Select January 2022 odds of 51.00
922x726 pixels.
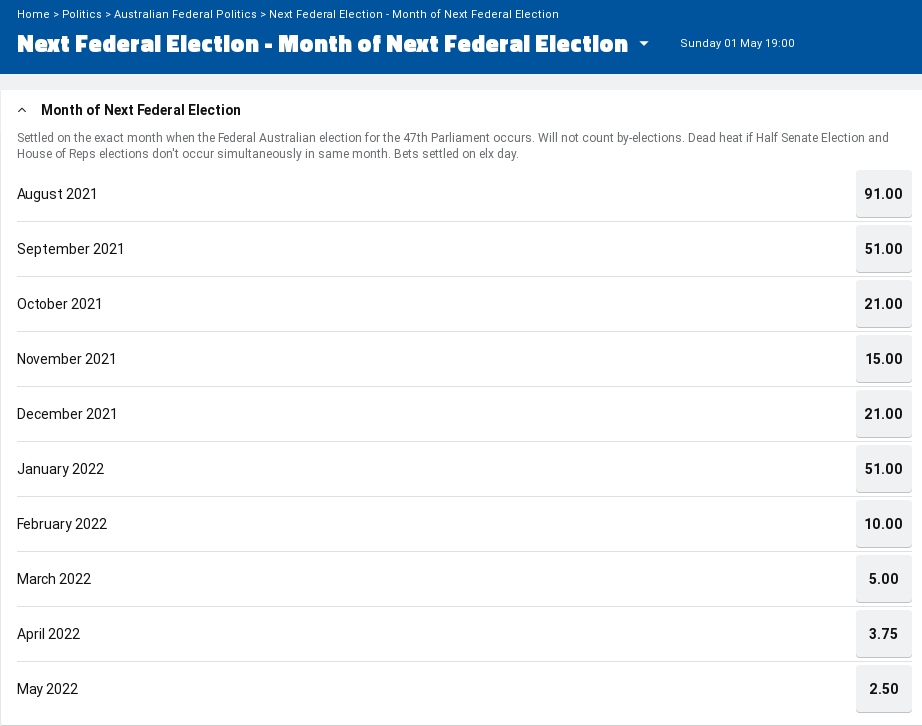point(883,469)
